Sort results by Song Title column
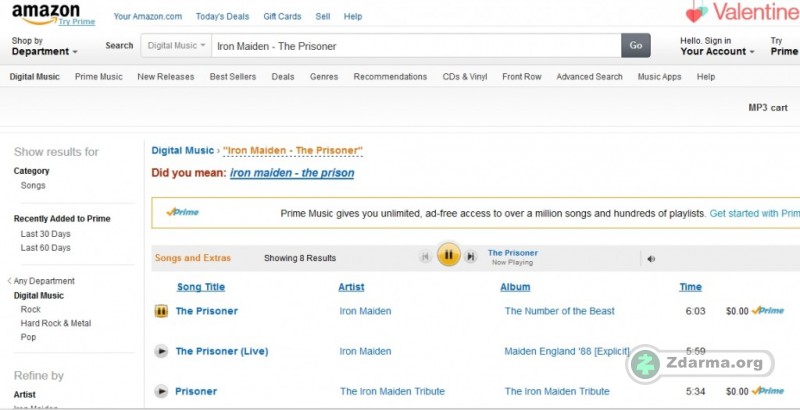 (x=201, y=287)
